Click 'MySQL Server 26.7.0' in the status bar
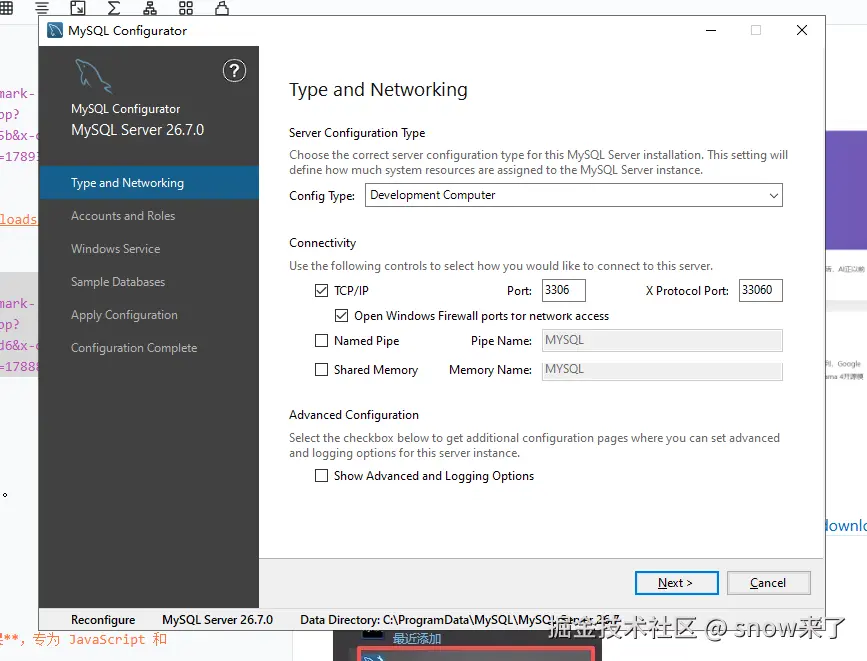Viewport: 867px width, 661px height. coord(217,620)
